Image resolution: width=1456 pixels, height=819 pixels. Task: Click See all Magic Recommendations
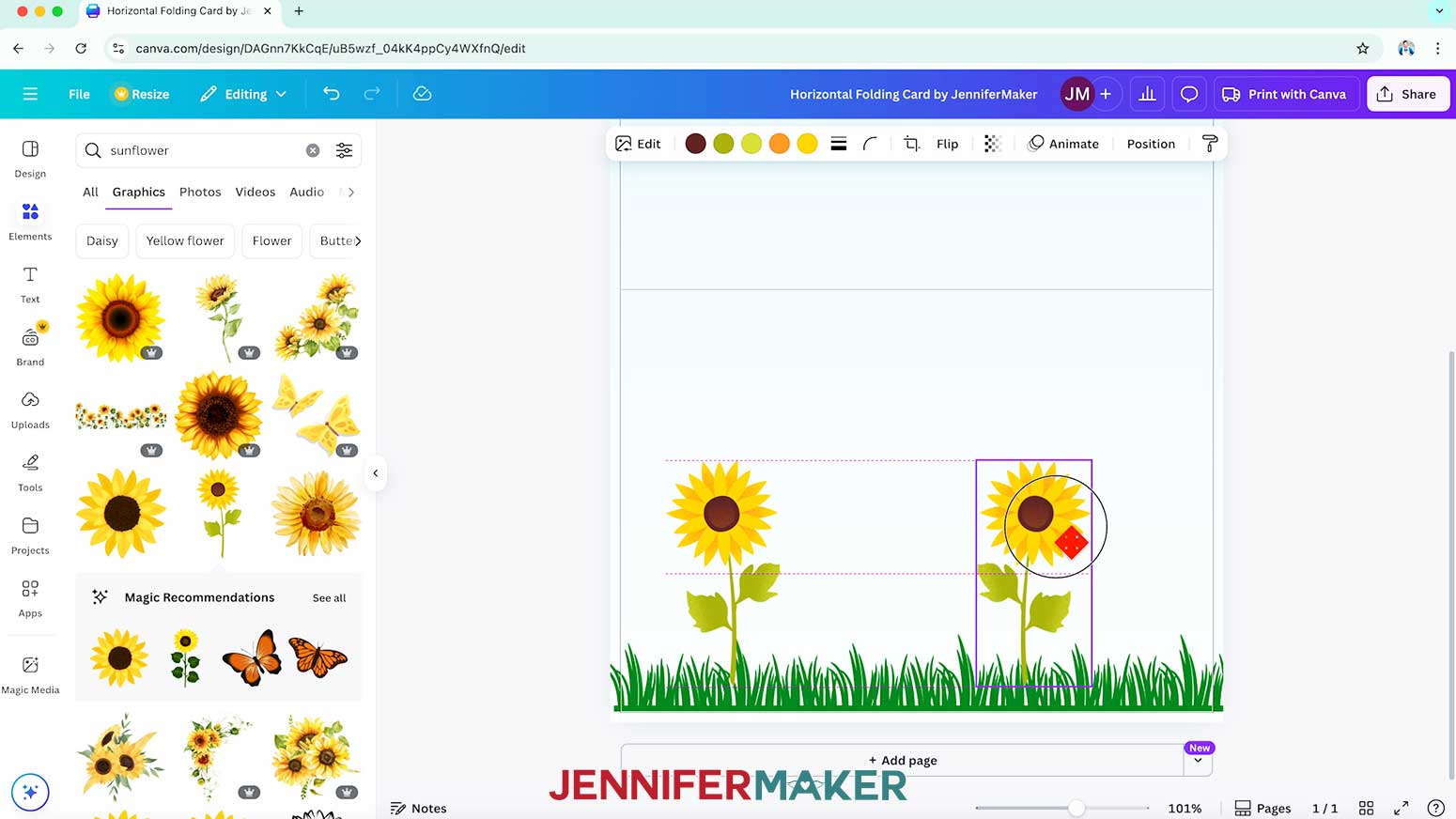pos(329,597)
